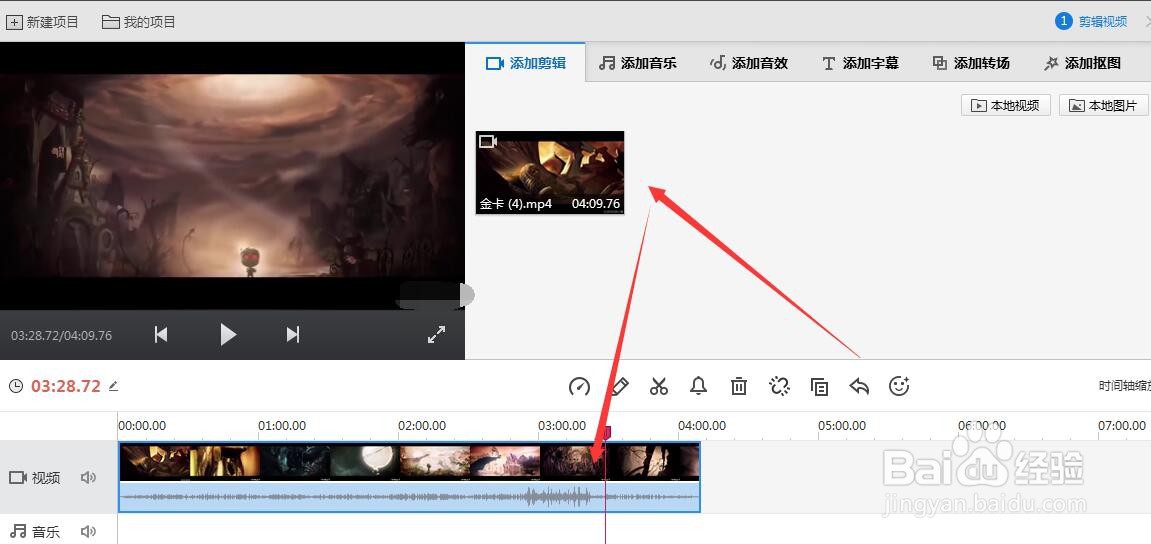
Task: Switch to 添加转场 tab
Action: point(970,63)
